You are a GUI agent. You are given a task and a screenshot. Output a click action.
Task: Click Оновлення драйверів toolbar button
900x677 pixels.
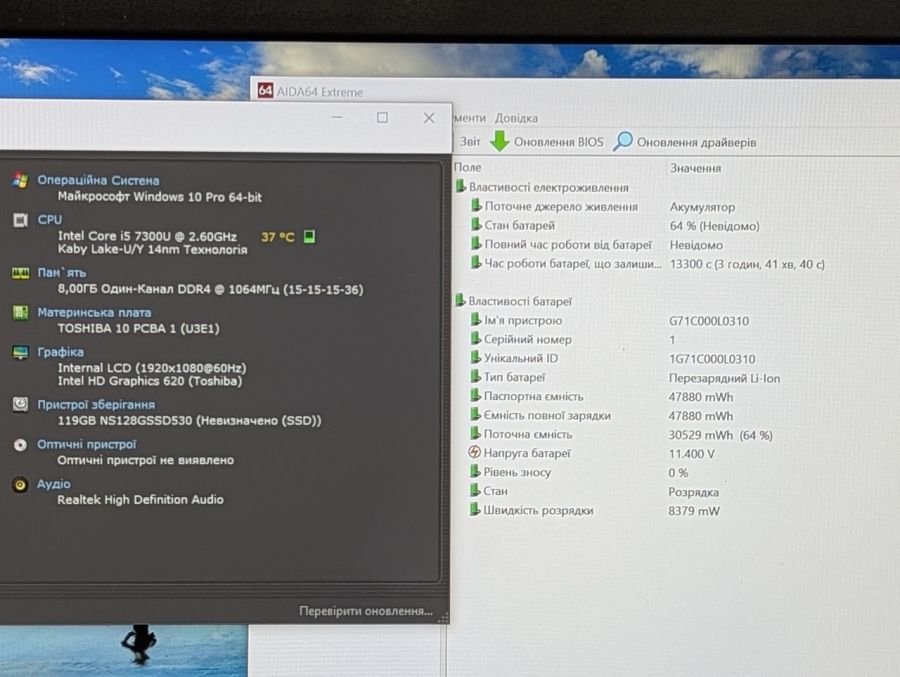(685, 142)
